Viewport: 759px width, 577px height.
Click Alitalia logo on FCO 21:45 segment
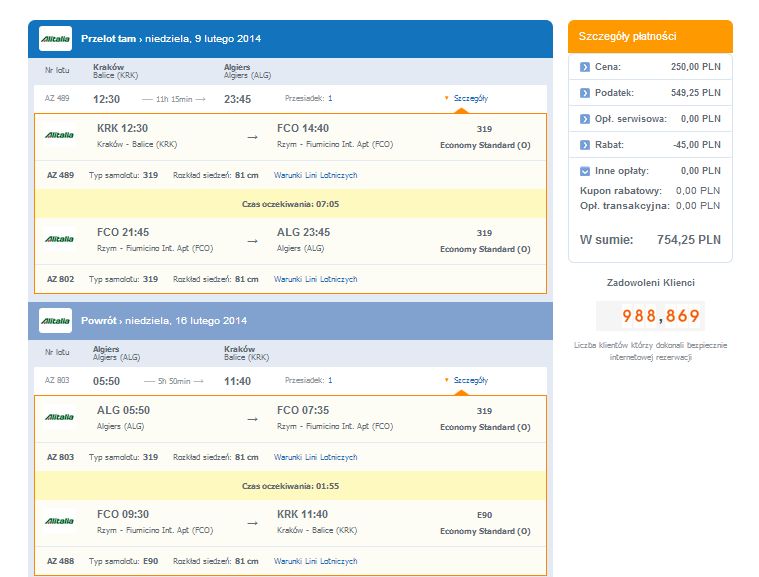(x=60, y=239)
